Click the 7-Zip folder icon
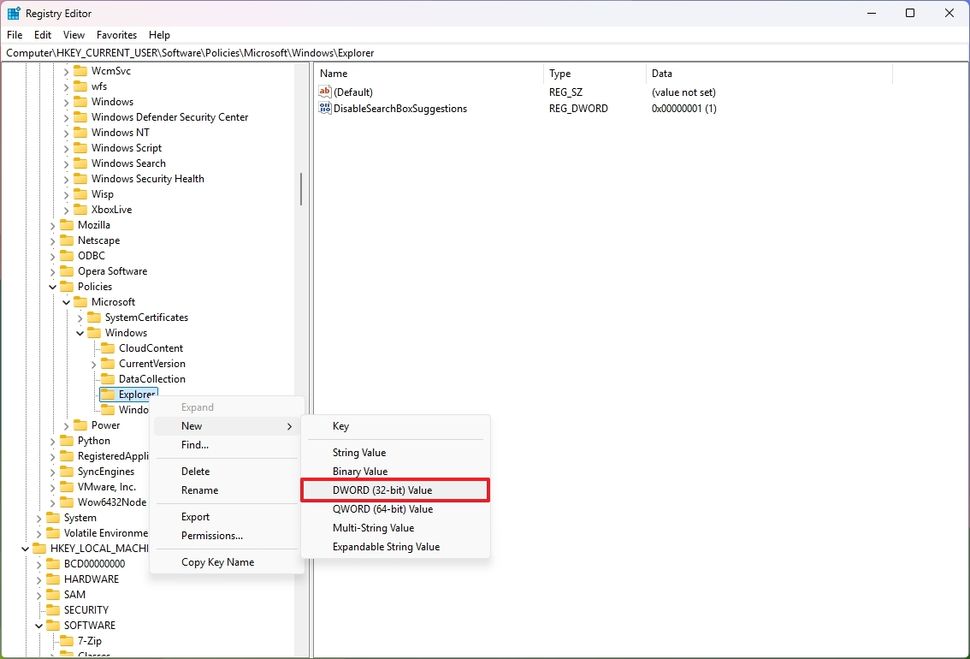The image size is (970, 659). click(65, 640)
